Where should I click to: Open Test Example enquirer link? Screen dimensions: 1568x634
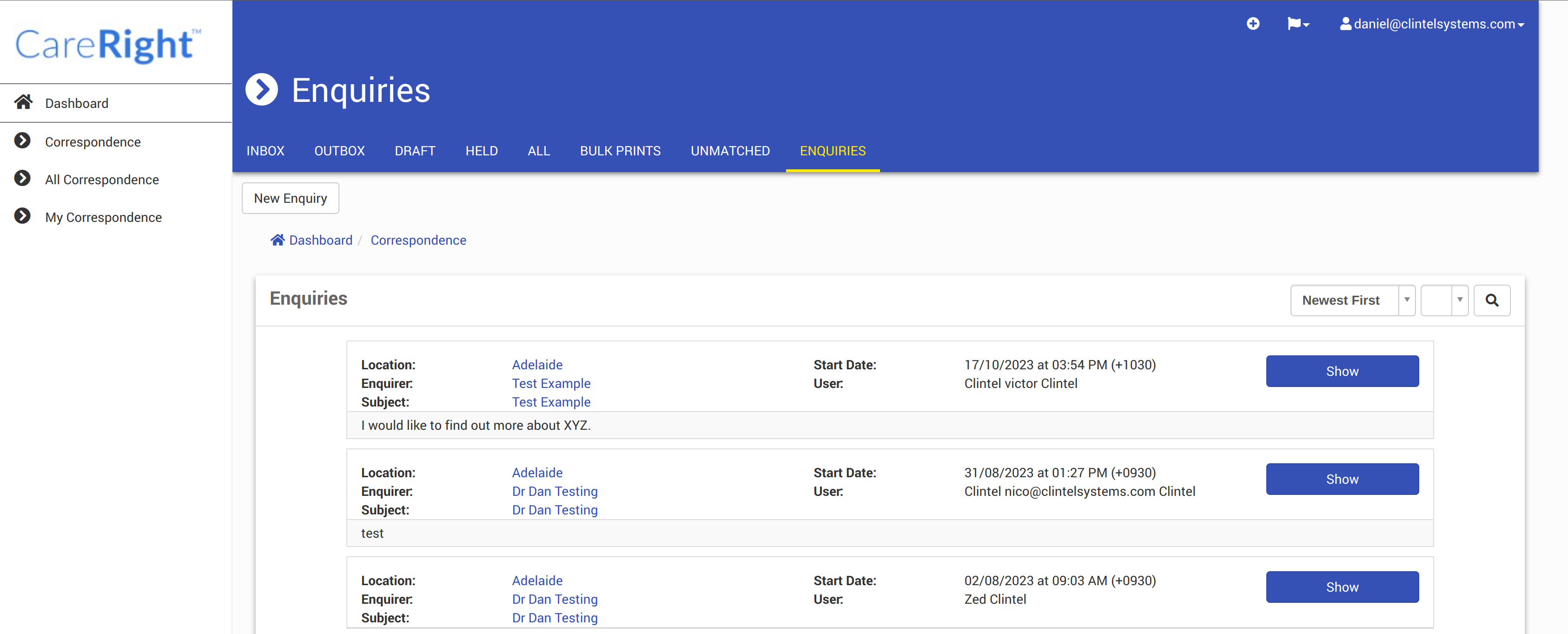pos(551,384)
